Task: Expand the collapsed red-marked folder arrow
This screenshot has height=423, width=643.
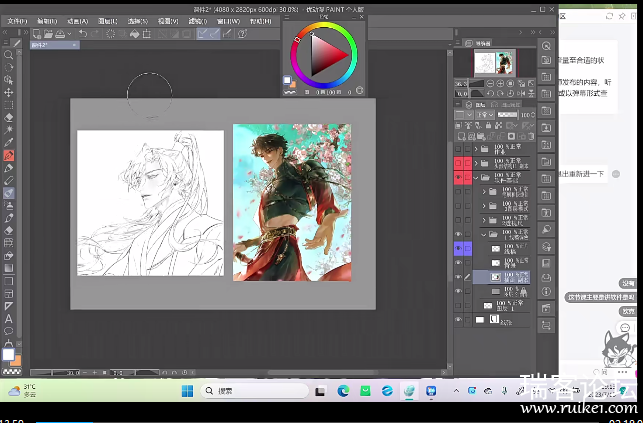Action: click(476, 164)
